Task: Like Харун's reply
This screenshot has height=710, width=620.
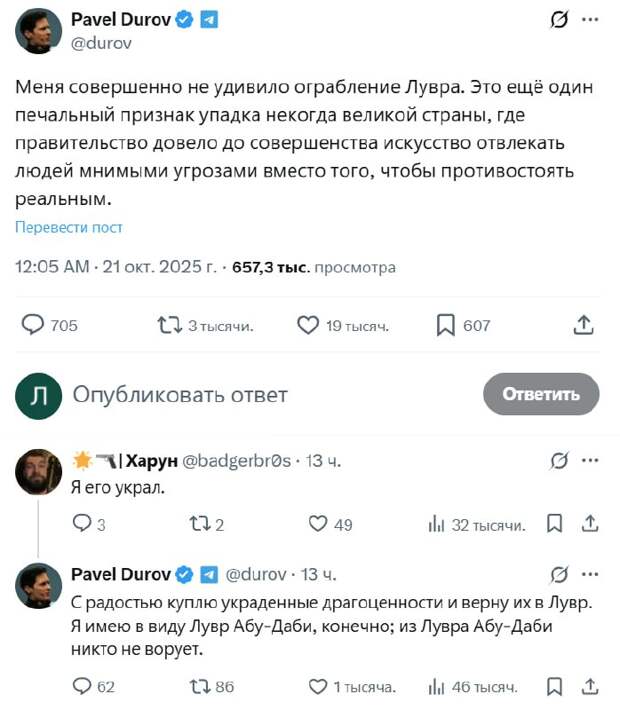Action: (x=318, y=523)
